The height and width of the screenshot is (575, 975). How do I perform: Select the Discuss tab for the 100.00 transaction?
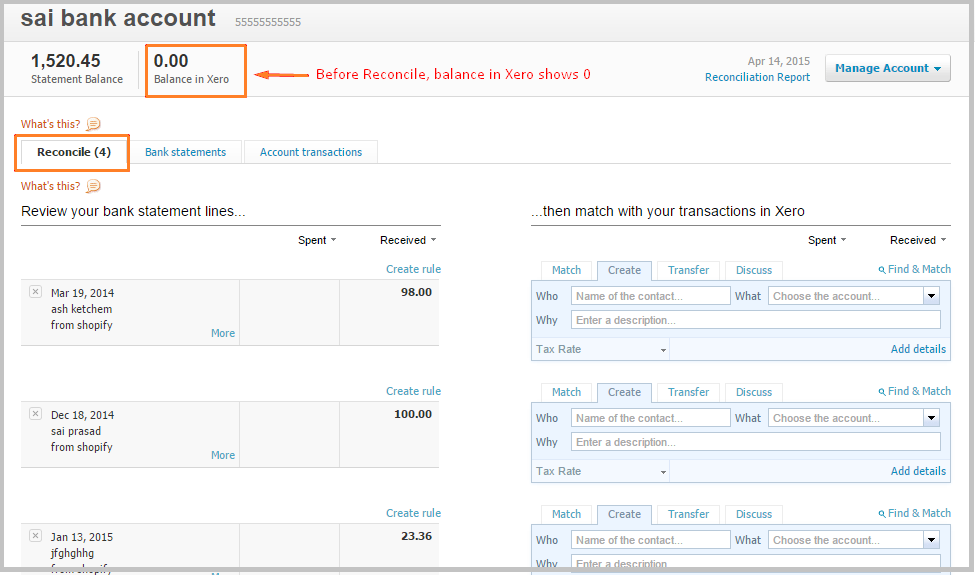(754, 392)
